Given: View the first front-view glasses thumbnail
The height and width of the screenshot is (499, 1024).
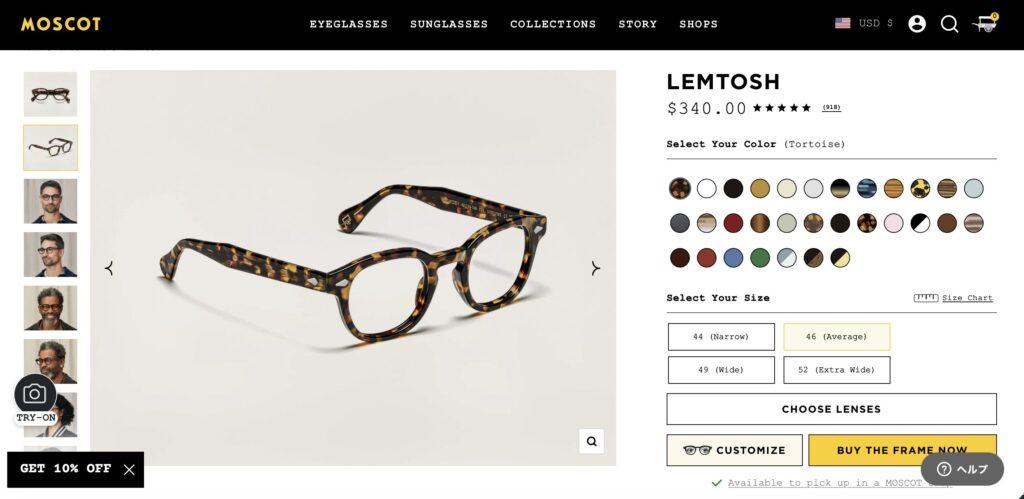Looking at the screenshot, I should tap(50, 94).
